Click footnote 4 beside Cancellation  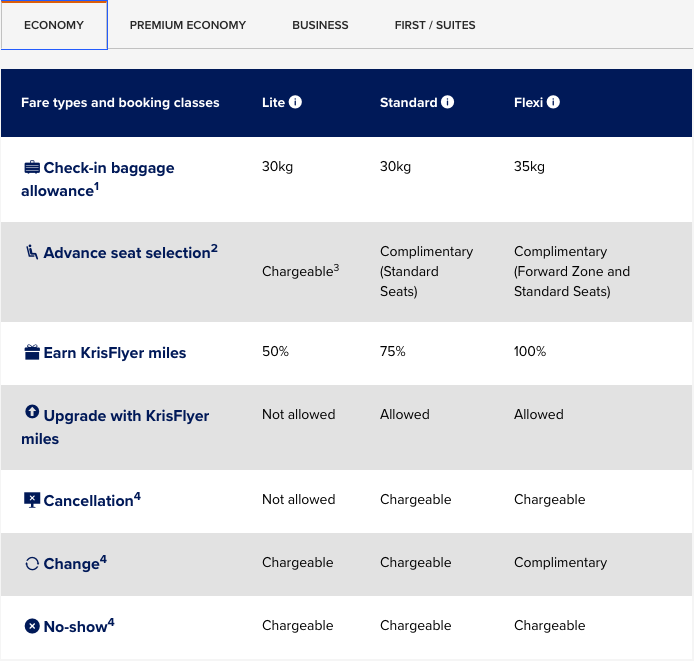click(137, 494)
